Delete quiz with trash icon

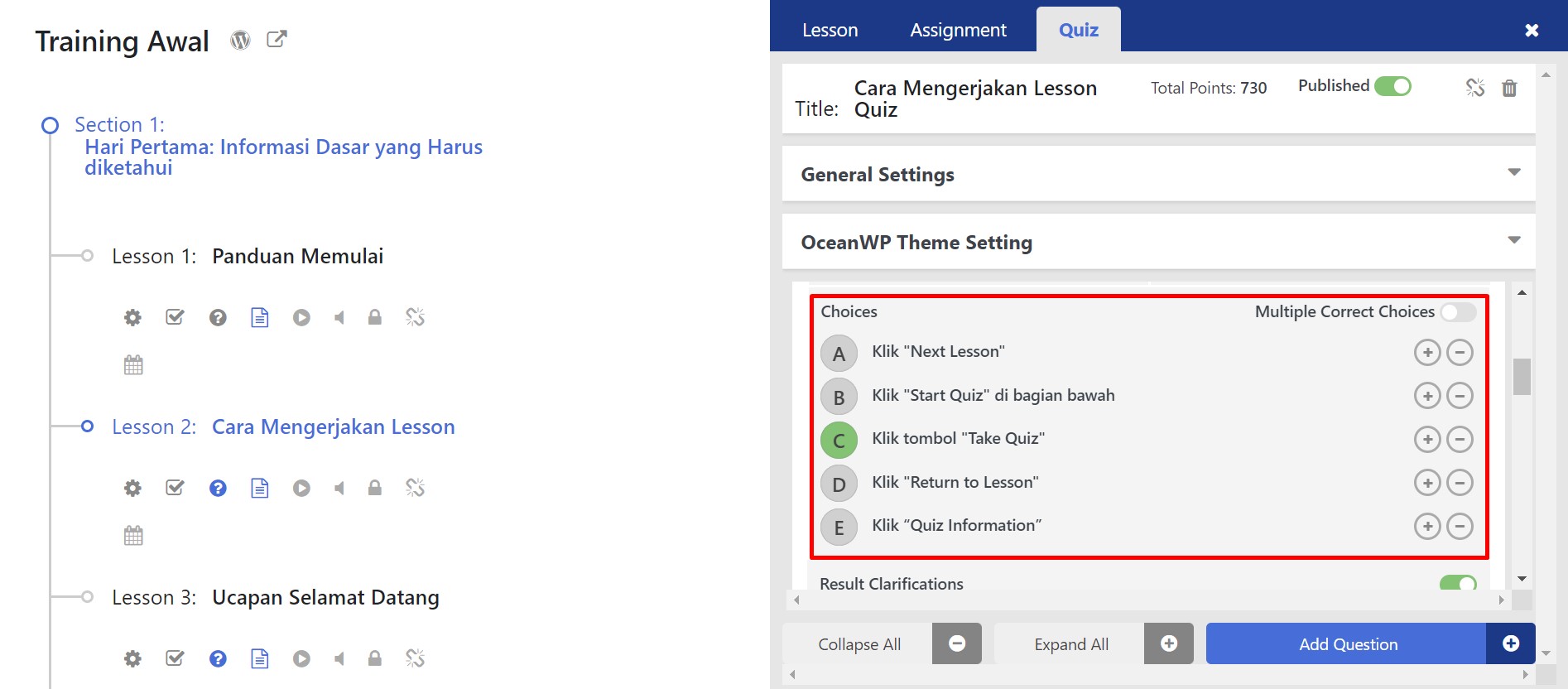1509,88
